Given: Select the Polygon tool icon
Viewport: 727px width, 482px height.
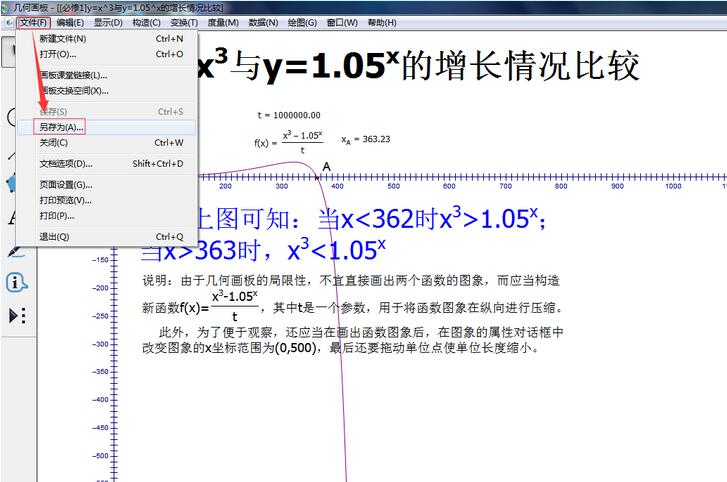Looking at the screenshot, I should pos(11,183).
